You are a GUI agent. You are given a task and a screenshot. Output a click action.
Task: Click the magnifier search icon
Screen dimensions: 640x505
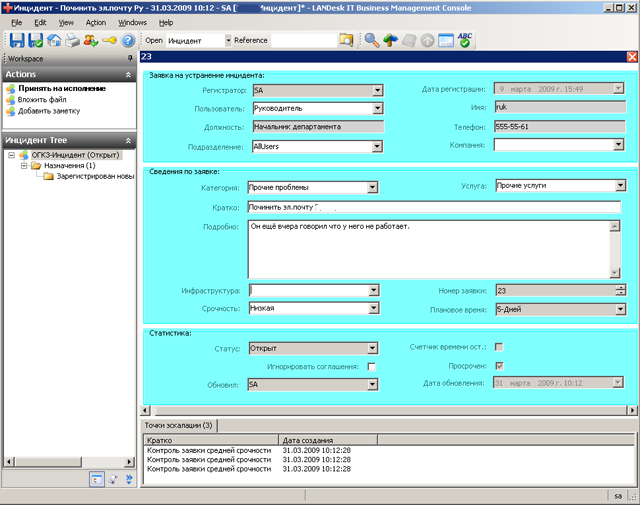[x=372, y=40]
